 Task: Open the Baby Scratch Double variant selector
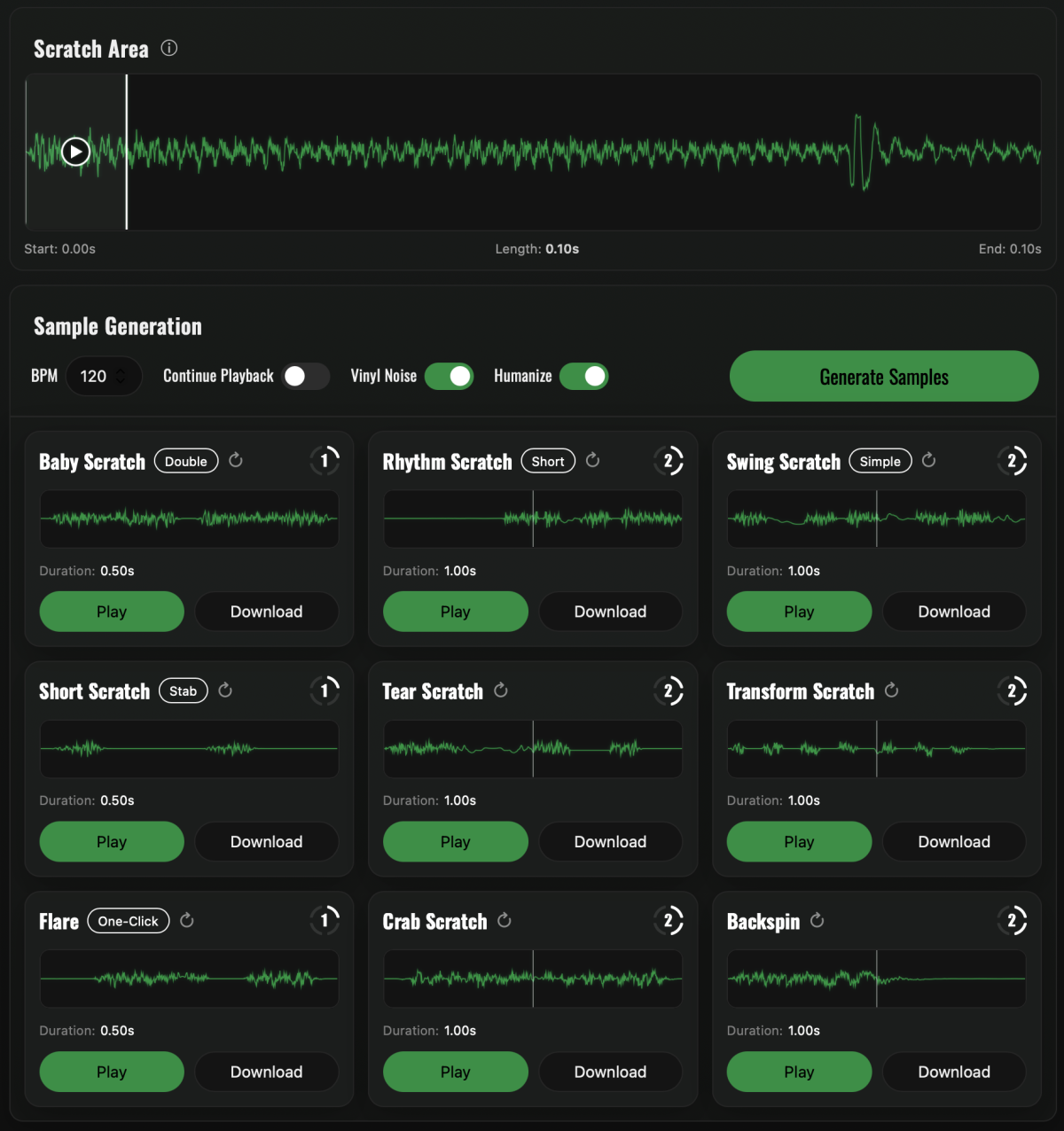coord(186,461)
